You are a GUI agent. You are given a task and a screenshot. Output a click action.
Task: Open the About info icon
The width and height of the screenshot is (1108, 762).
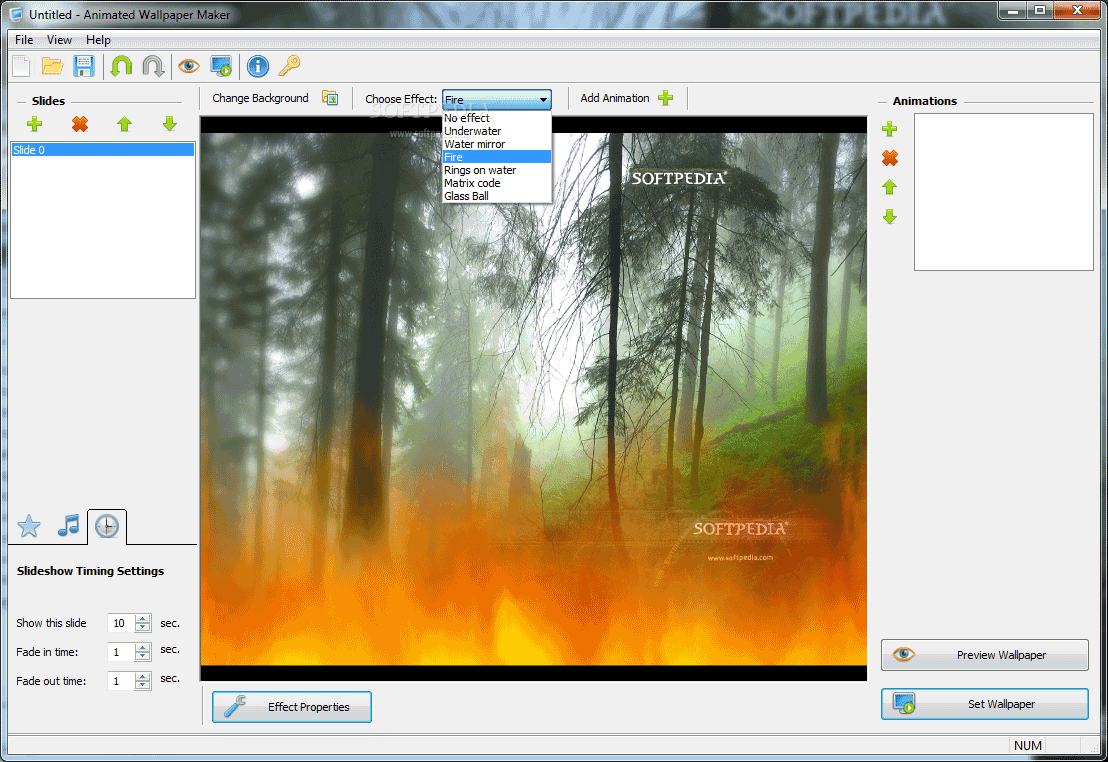tap(258, 67)
